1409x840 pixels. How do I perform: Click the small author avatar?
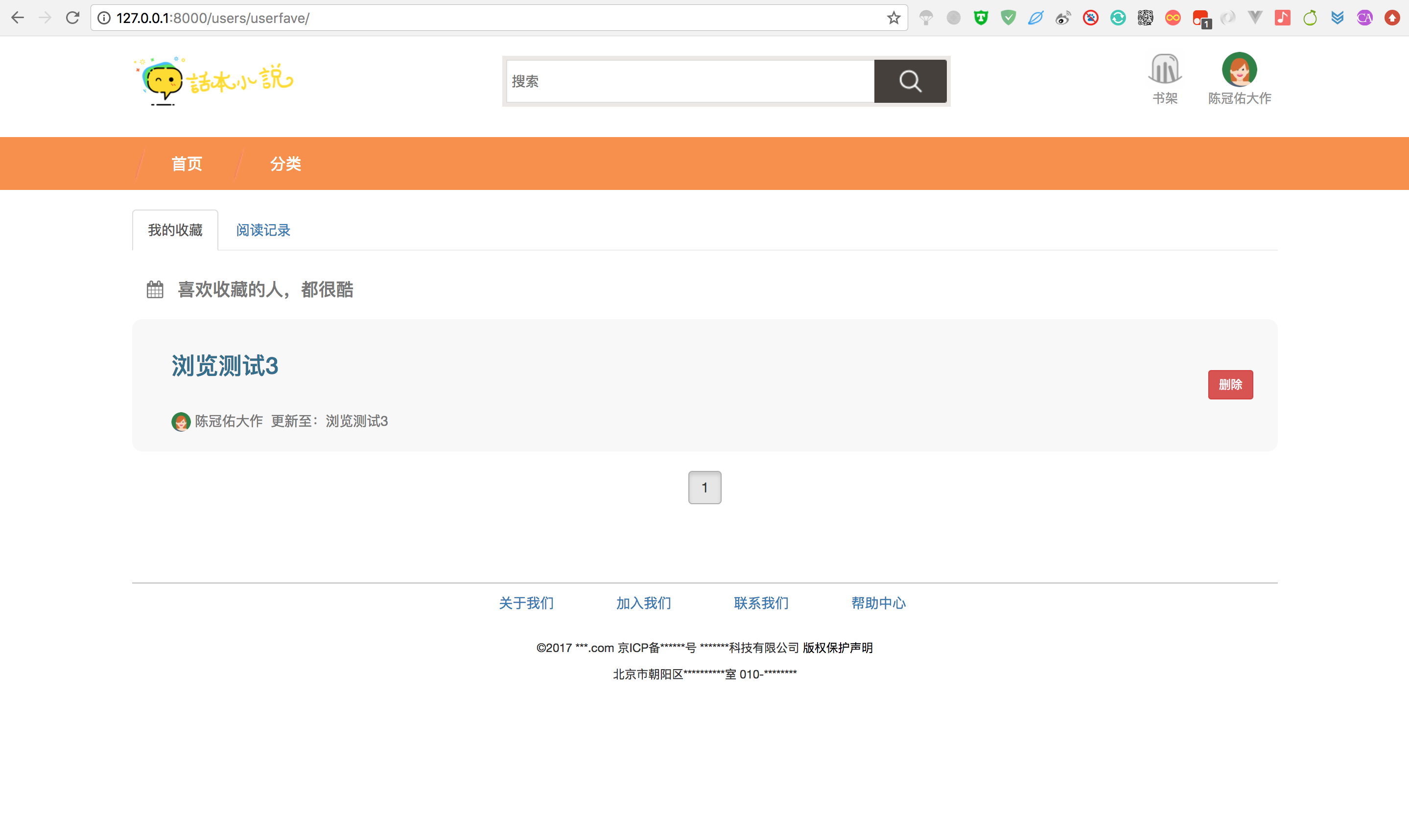pos(181,421)
